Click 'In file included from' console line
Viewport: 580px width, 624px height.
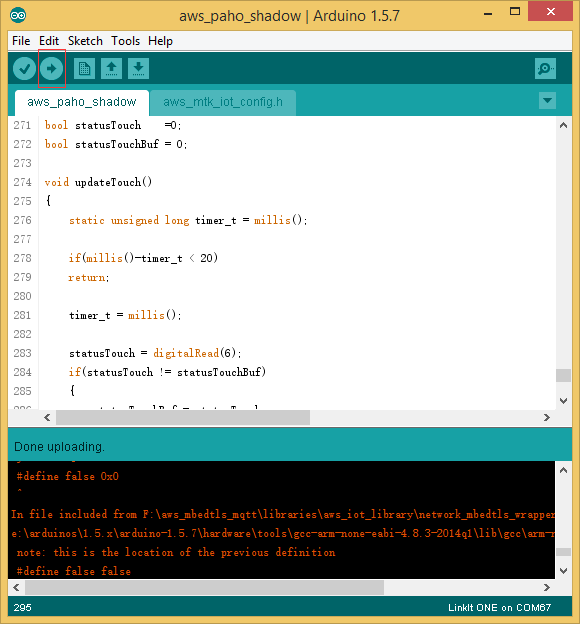(283, 514)
